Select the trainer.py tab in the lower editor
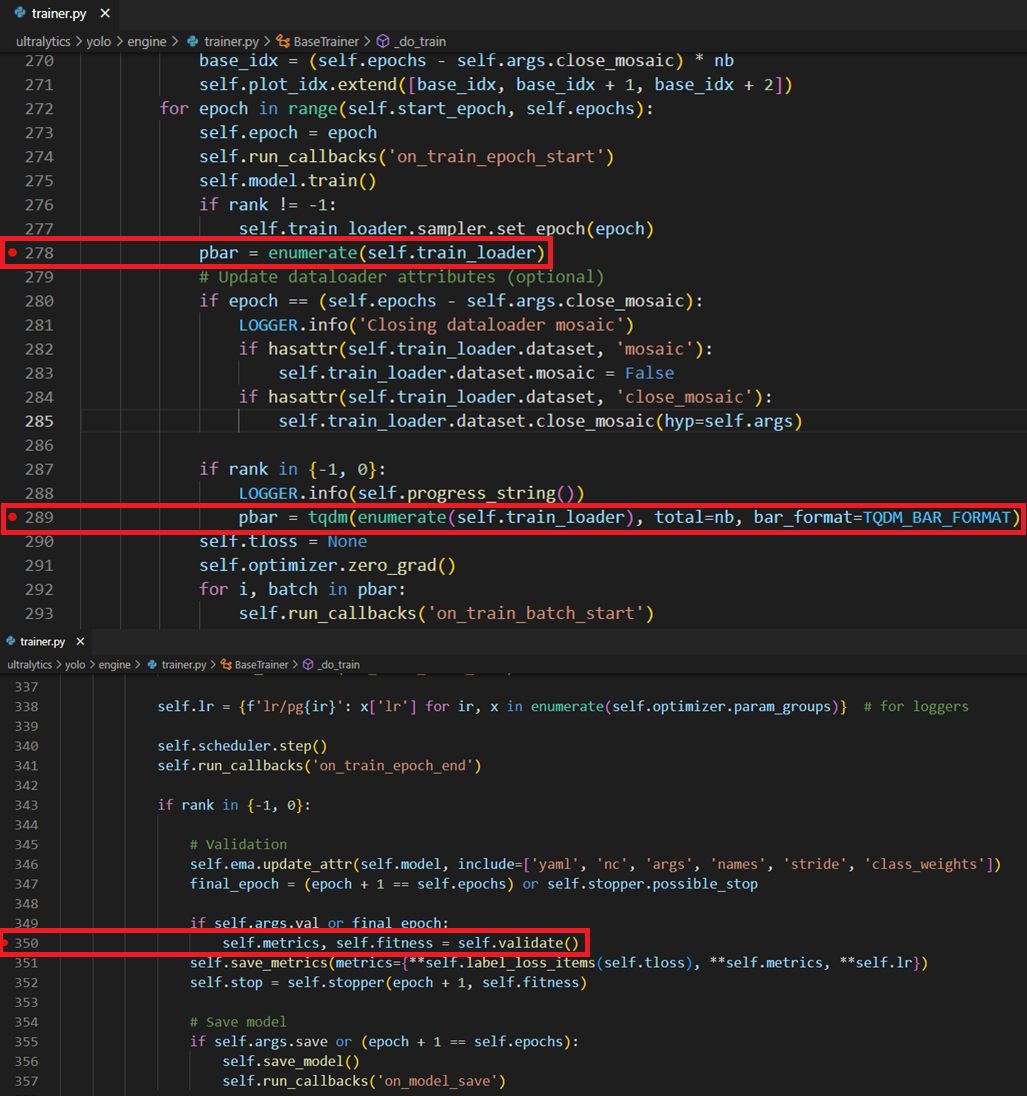Viewport: 1027px width, 1096px height. pyautogui.click(x=43, y=642)
